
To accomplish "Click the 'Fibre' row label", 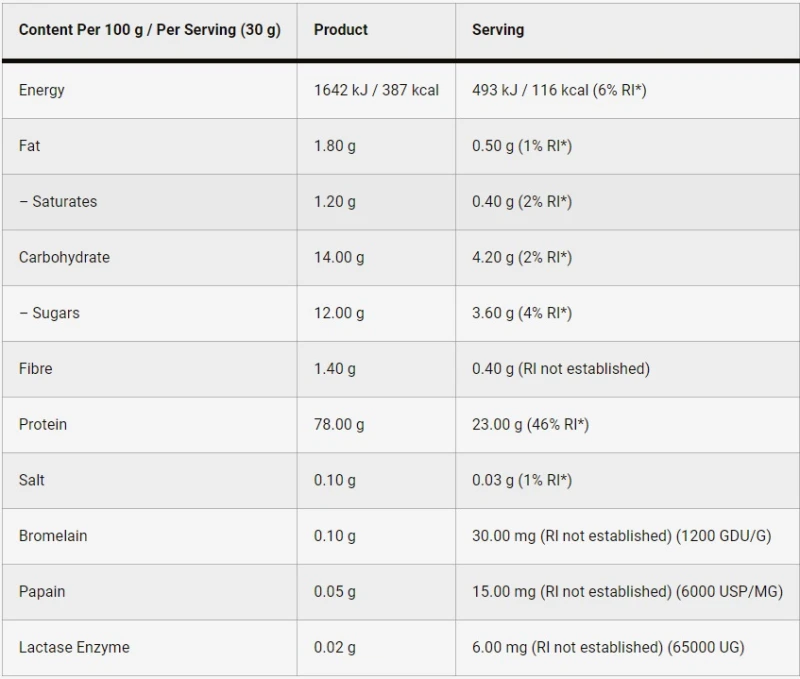I will click(x=36, y=369).
